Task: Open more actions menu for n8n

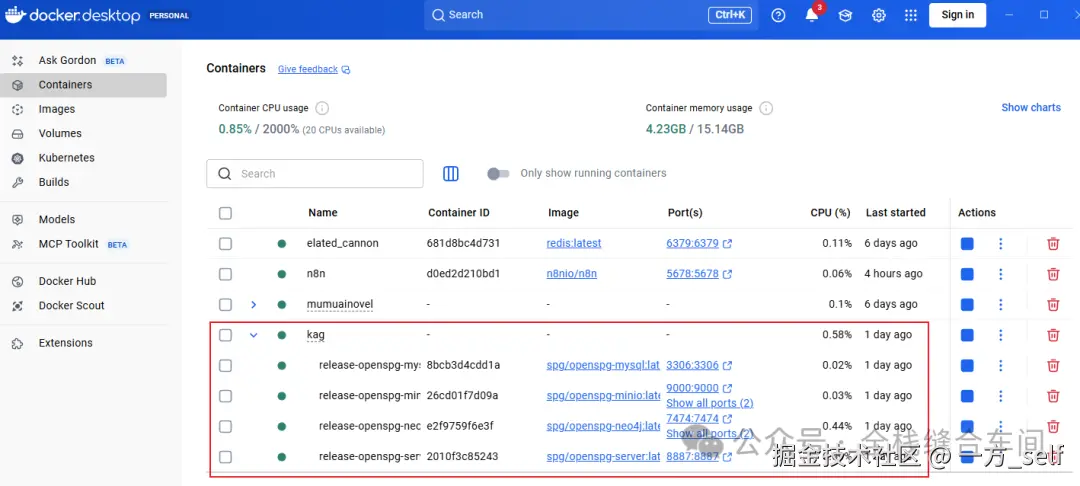Action: 1001,274
